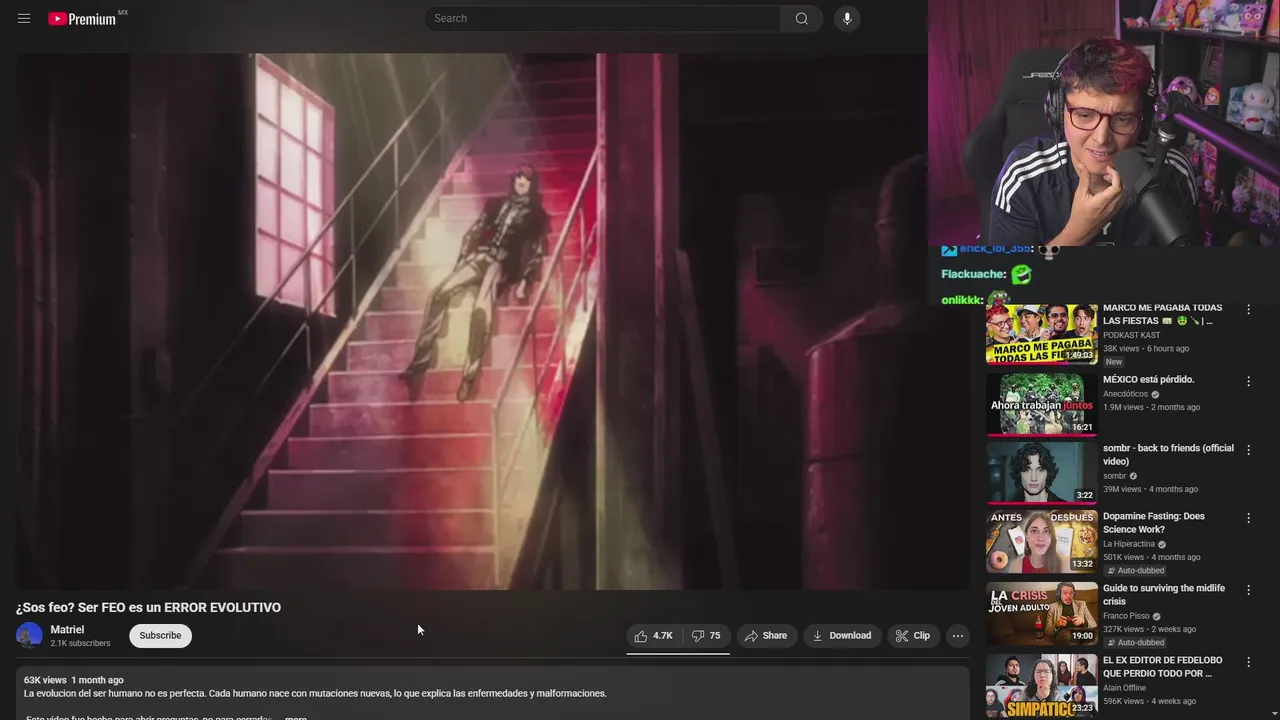The image size is (1280, 720).
Task: Open Matriel channel name link
Action: [x=68, y=630]
